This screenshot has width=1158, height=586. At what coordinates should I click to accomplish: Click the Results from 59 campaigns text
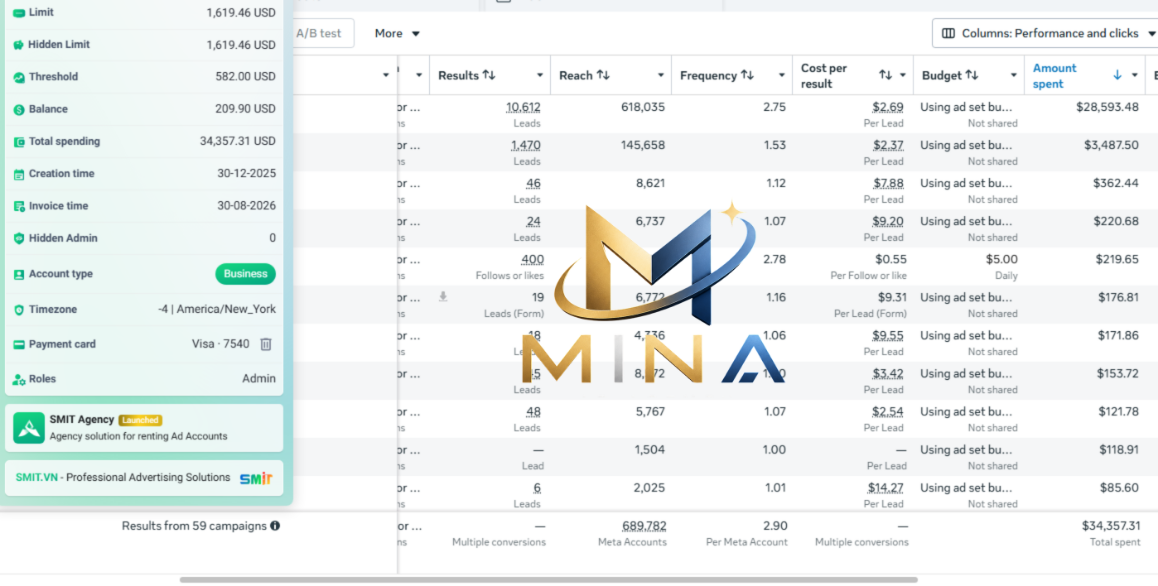(194, 526)
